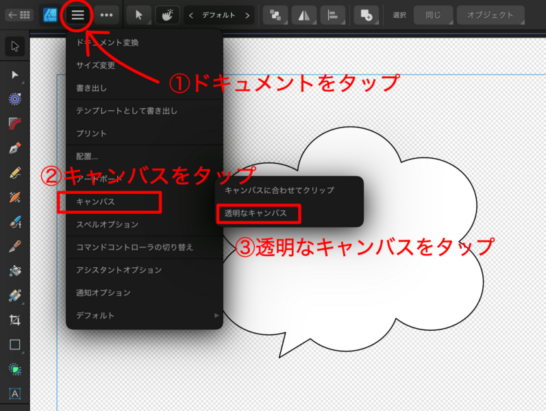Open アシスタントオプション menu entry
Image resolution: width=546 pixels, height=411 pixels.
tap(144, 270)
